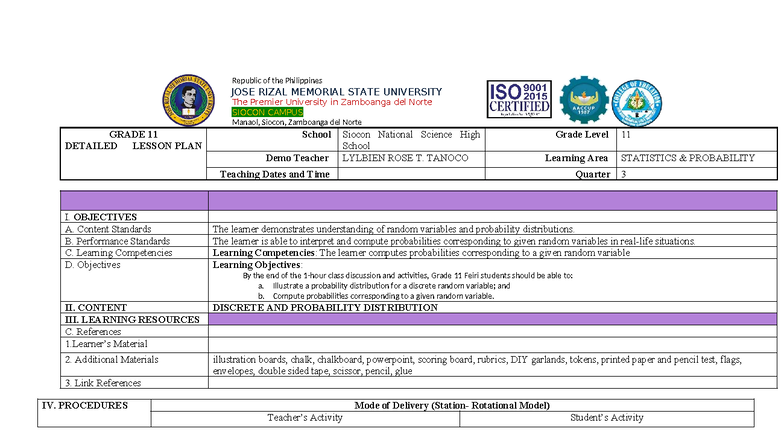The image size is (784, 441).
Task: Click the highlighted 'SIOCON CAMPUS' text
Action: [x=268, y=112]
